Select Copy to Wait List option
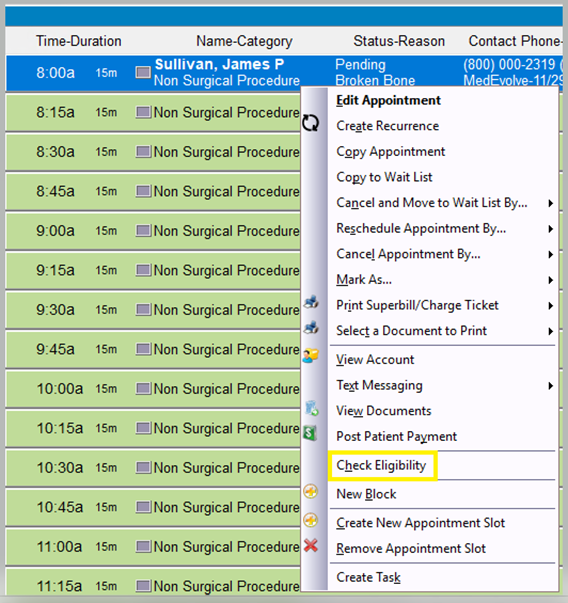The width and height of the screenshot is (568, 603). click(x=384, y=177)
